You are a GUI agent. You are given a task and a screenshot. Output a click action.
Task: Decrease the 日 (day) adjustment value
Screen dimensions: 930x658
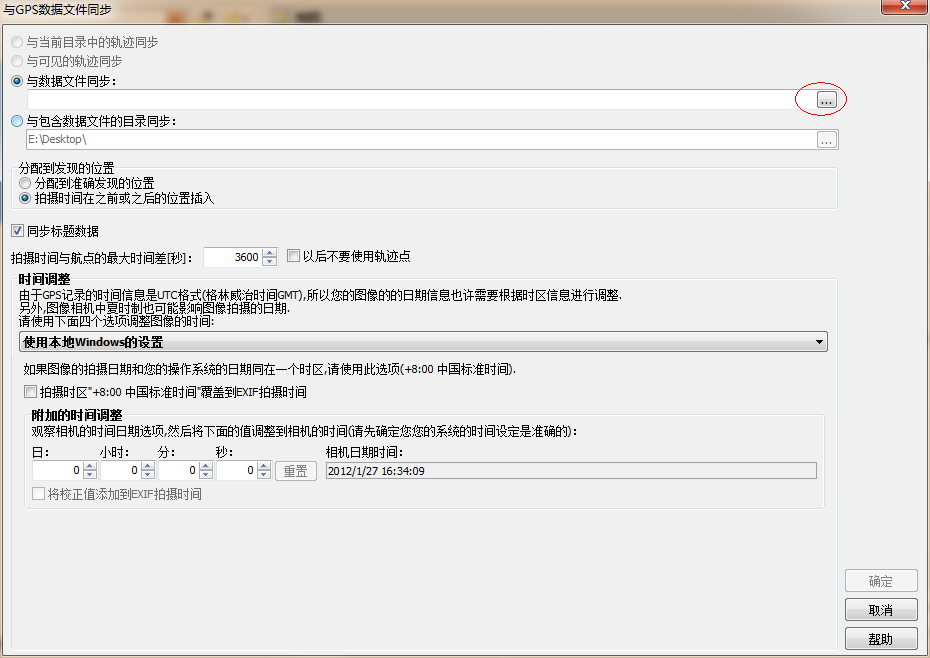point(90,475)
